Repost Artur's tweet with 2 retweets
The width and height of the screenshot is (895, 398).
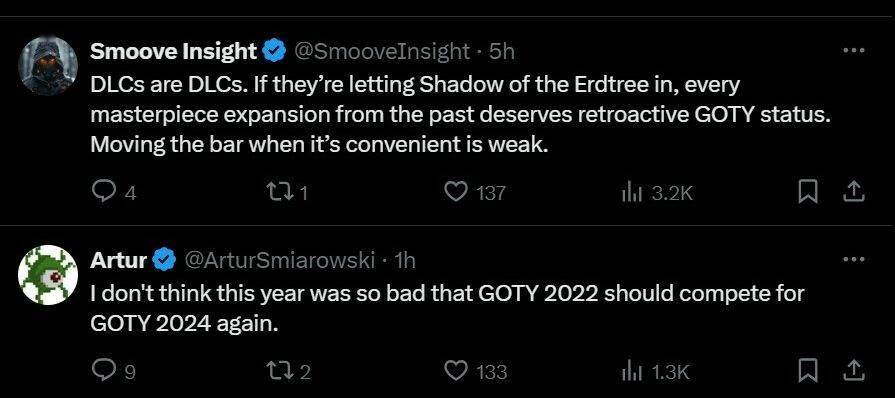click(289, 372)
